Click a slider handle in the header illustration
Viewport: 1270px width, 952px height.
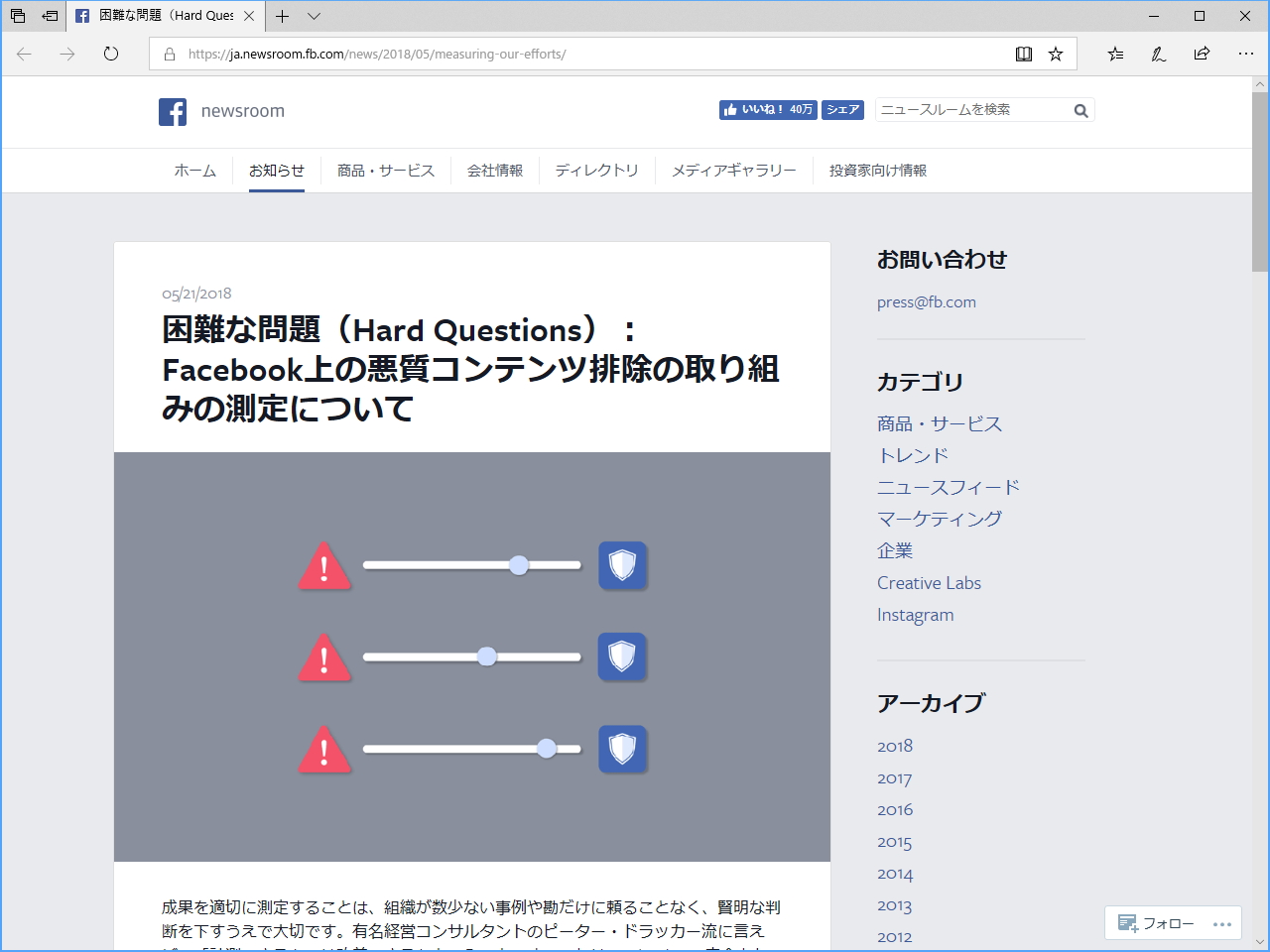point(519,565)
